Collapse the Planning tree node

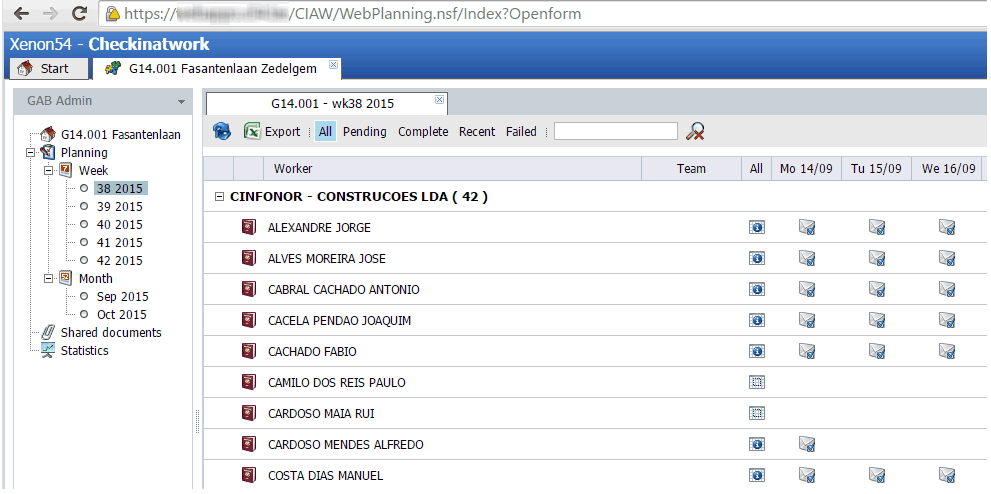point(32,153)
